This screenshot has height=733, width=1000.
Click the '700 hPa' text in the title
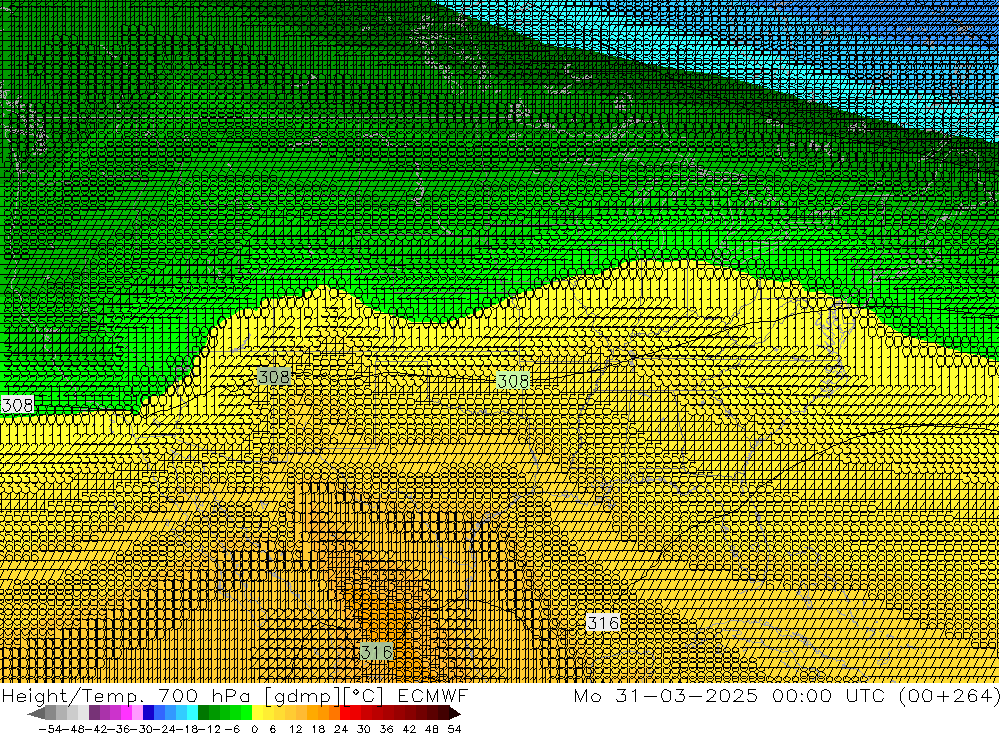tap(204, 695)
